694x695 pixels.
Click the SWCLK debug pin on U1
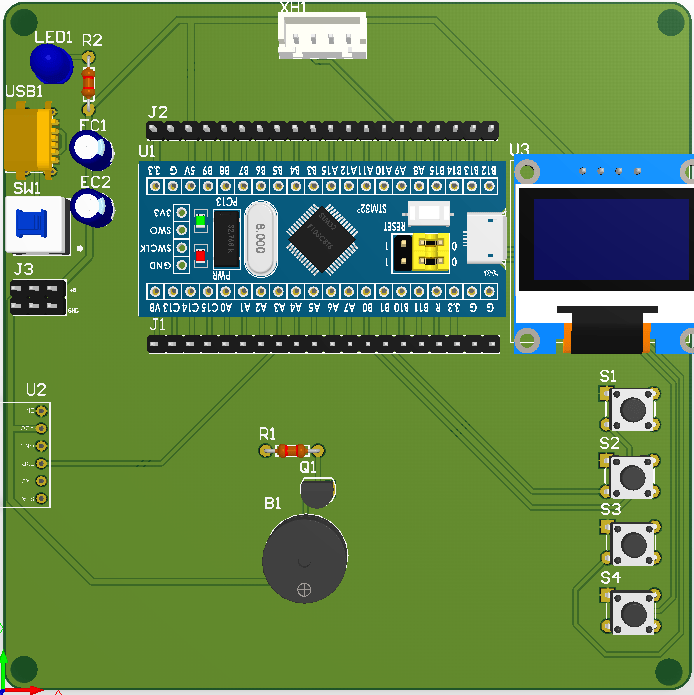coord(181,248)
